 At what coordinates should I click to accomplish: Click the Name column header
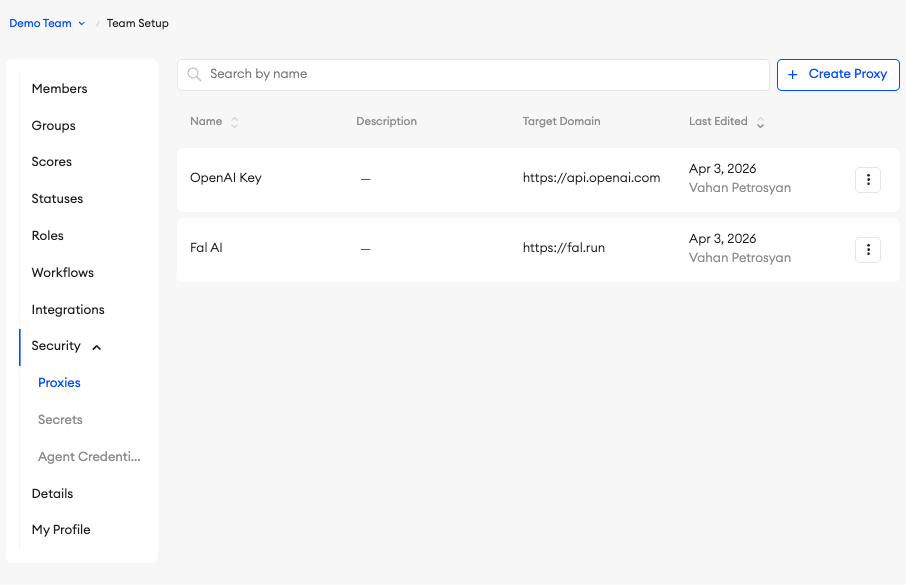pos(206,121)
